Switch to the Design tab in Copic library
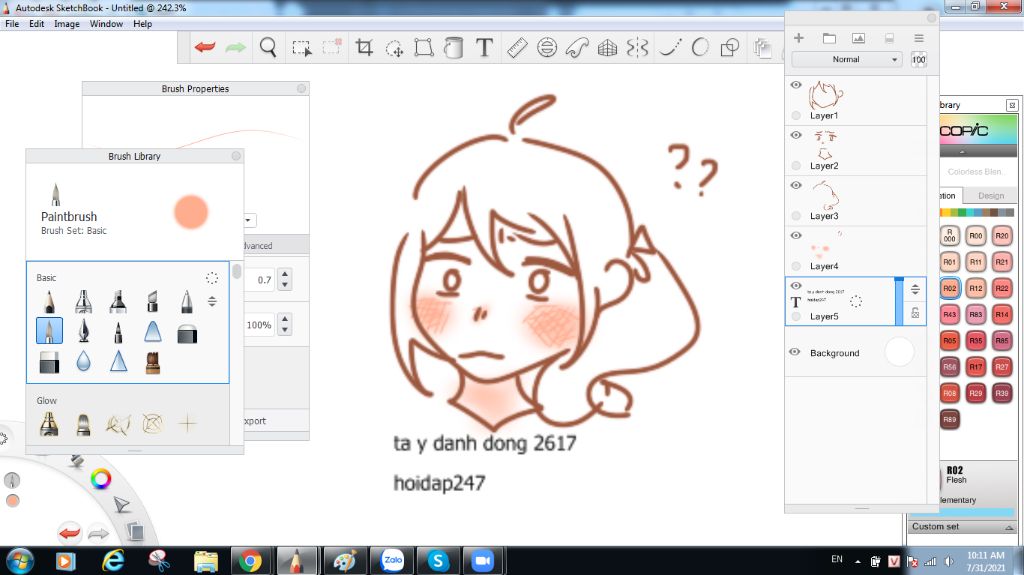The width and height of the screenshot is (1024, 575). [991, 195]
